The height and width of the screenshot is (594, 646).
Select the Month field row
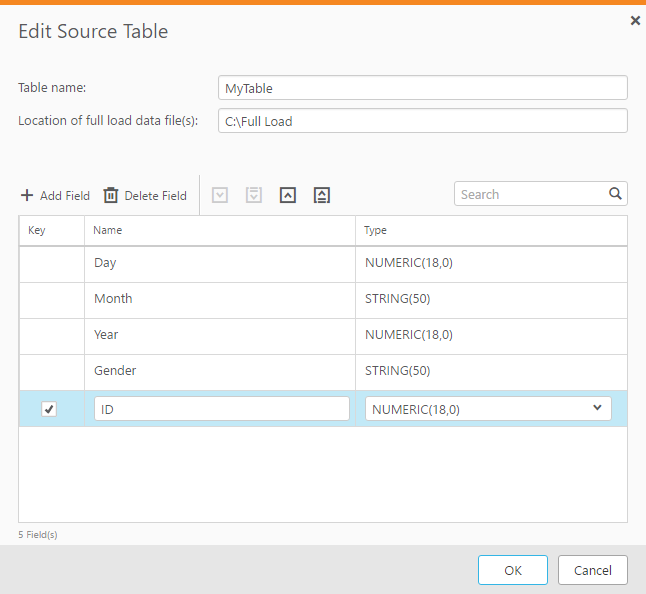point(220,299)
